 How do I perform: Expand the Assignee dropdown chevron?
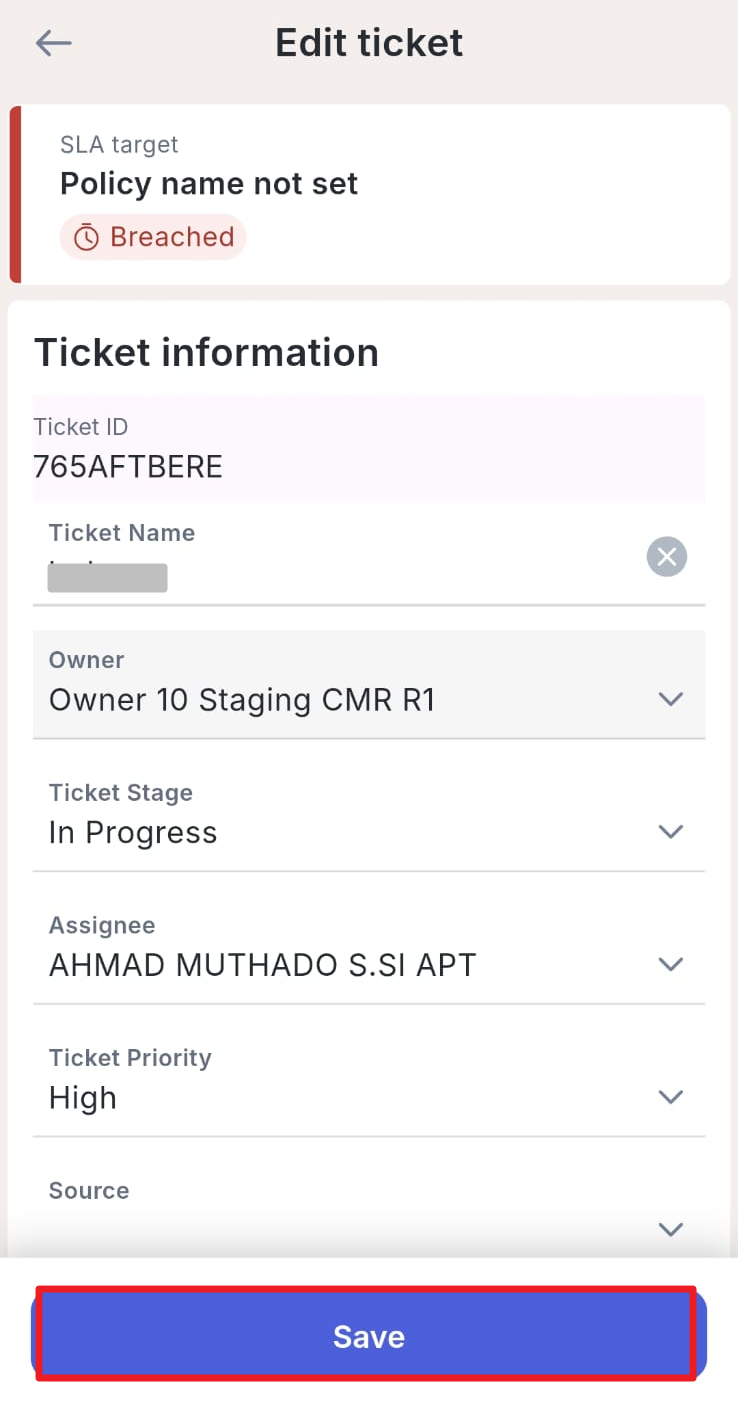point(670,964)
